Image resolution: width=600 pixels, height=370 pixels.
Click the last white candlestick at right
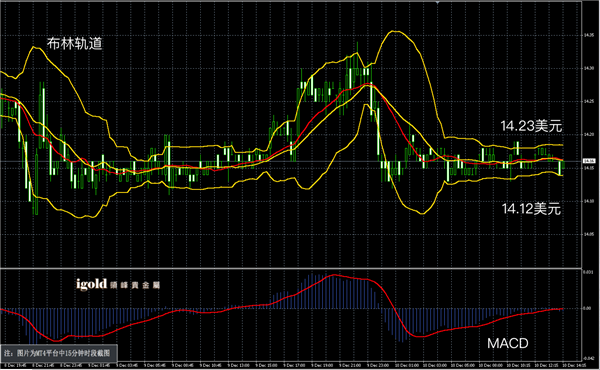pos(559,168)
